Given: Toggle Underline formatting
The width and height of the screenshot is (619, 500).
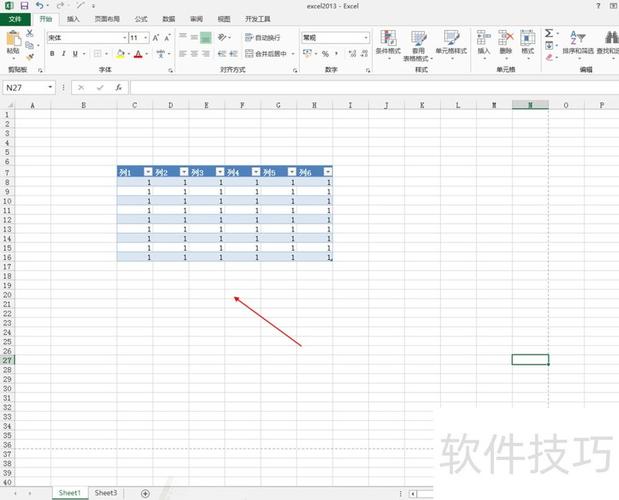Looking at the screenshot, I should (75, 54).
